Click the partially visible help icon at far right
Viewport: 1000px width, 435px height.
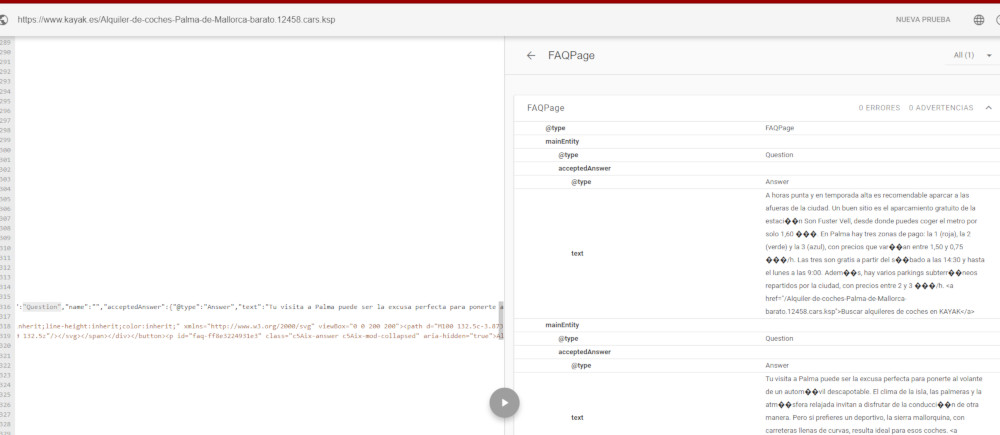[997, 19]
